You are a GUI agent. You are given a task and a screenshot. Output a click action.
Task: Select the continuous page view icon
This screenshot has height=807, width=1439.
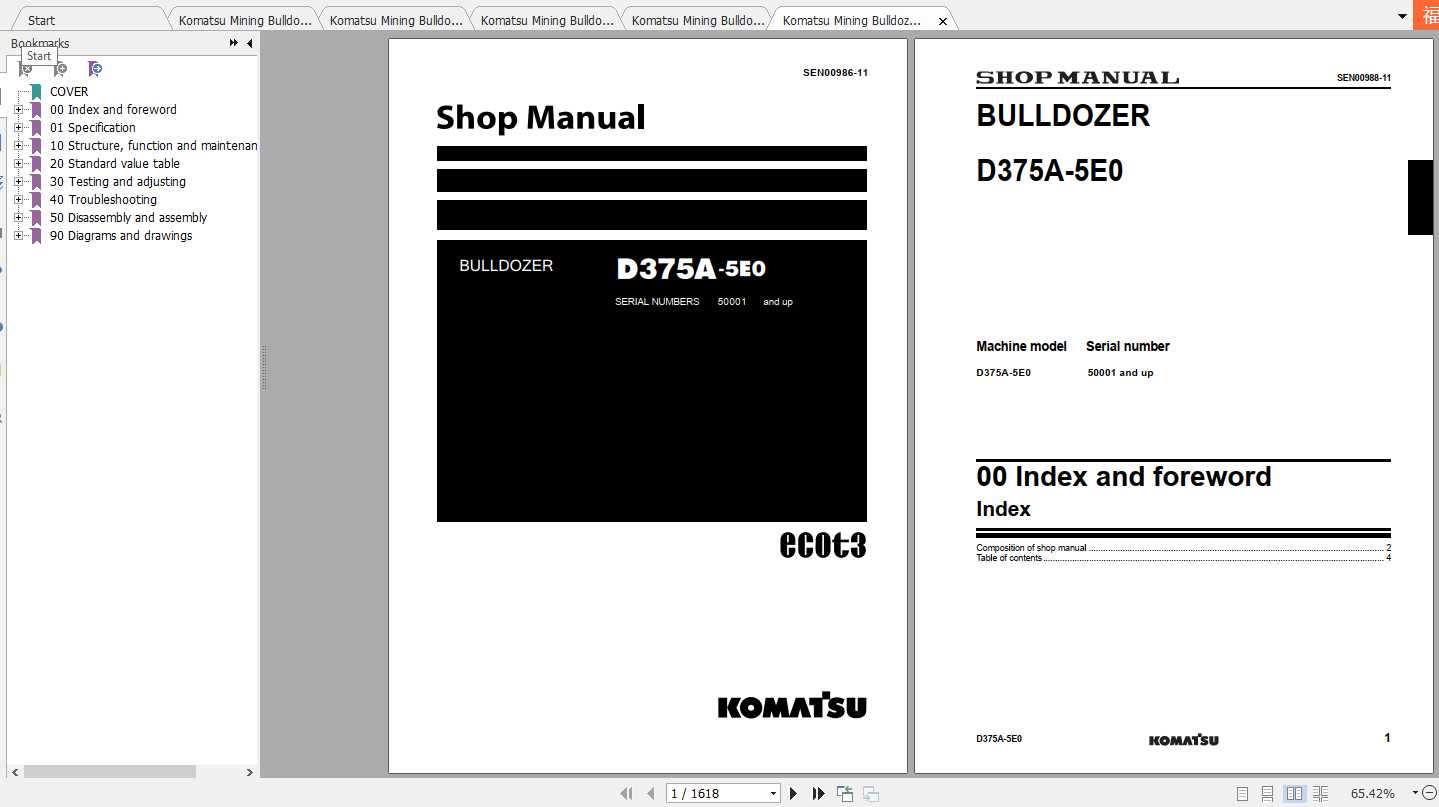click(x=1267, y=793)
